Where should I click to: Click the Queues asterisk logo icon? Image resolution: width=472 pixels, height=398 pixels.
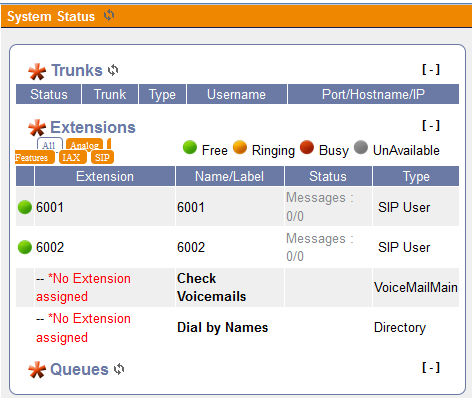(37, 370)
